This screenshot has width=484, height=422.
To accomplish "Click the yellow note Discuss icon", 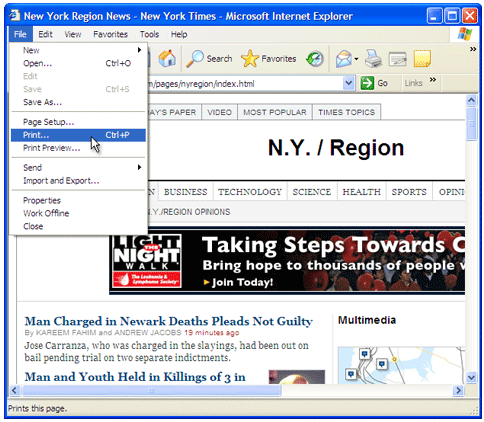I will pyautogui.click(x=422, y=59).
